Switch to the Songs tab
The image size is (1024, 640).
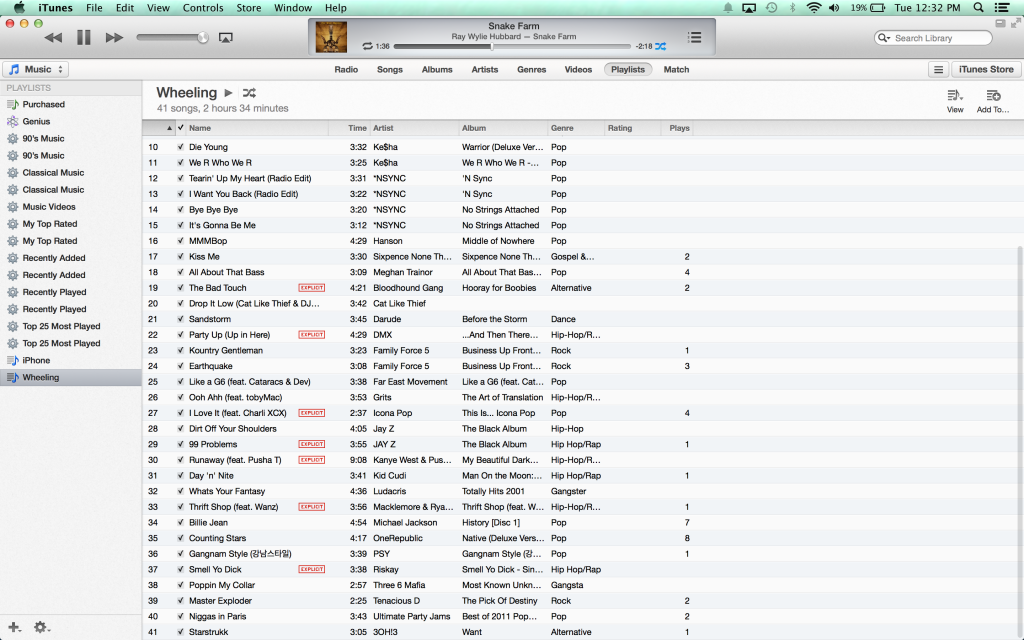pyautogui.click(x=390, y=69)
